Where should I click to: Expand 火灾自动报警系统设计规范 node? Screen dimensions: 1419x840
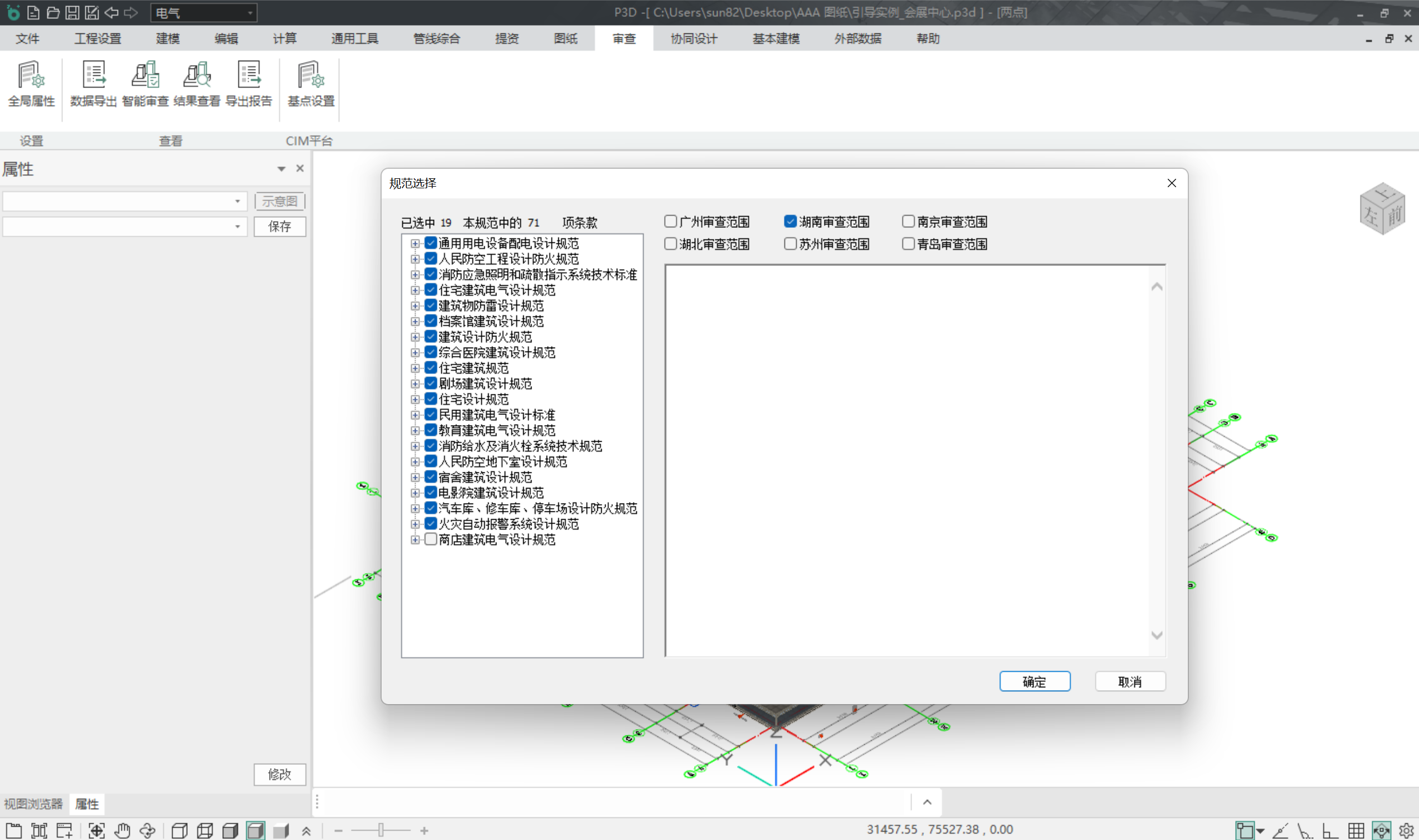(415, 524)
